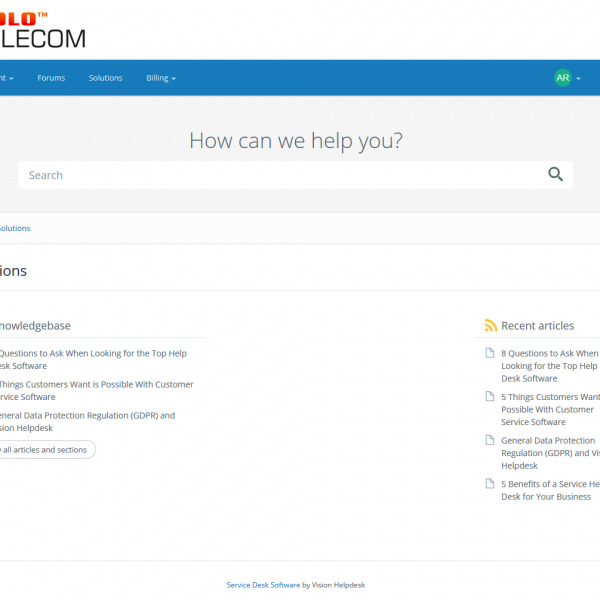Open the Forums navigation item

51,78
